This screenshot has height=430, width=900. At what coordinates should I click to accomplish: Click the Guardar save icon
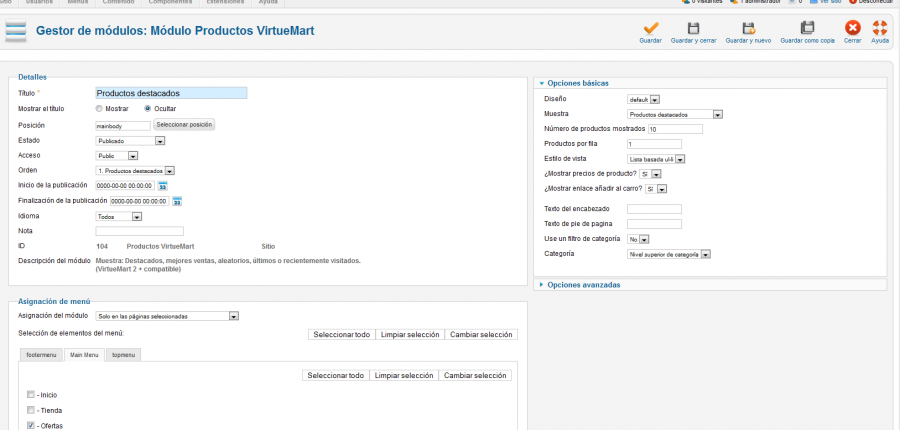point(650,29)
